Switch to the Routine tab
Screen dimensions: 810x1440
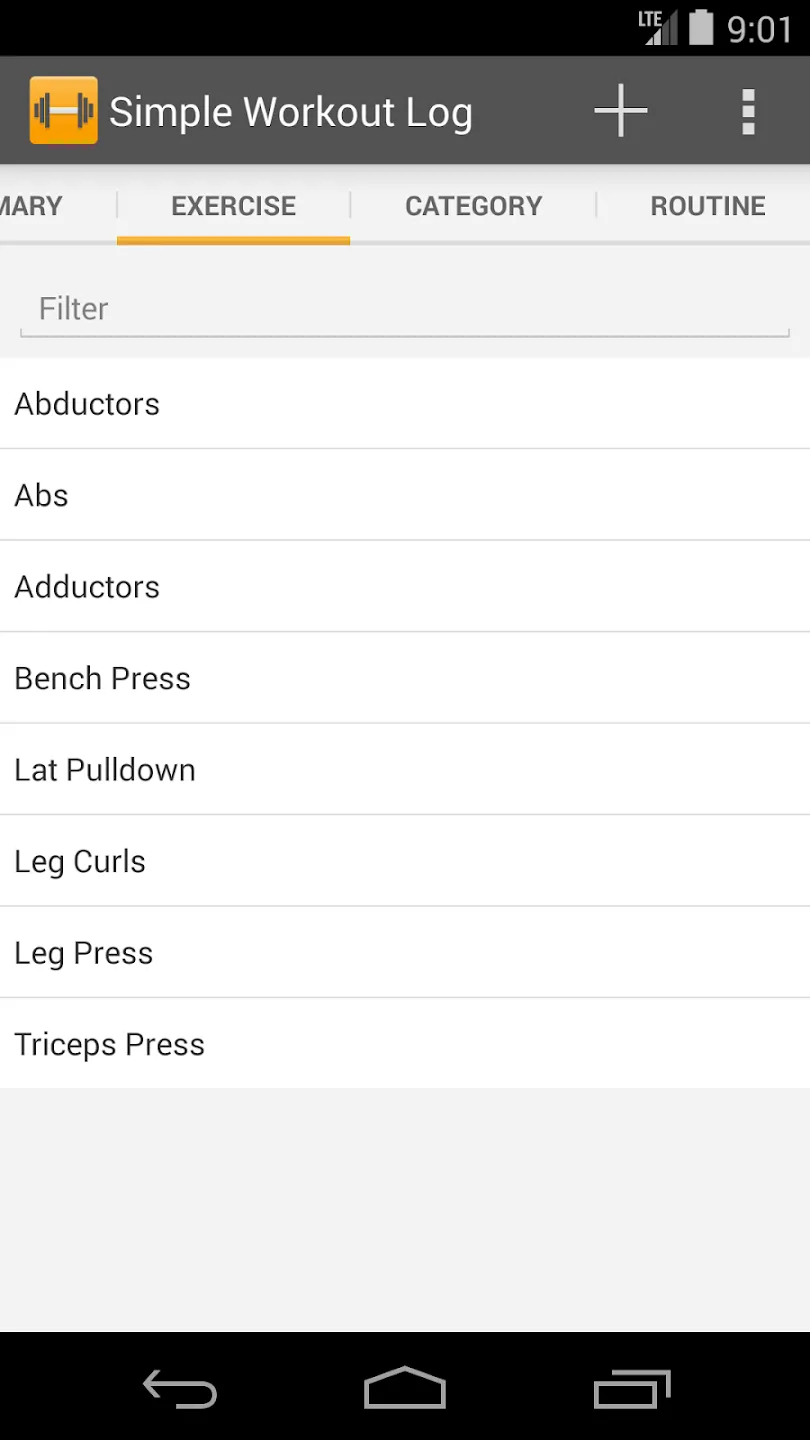click(x=708, y=206)
